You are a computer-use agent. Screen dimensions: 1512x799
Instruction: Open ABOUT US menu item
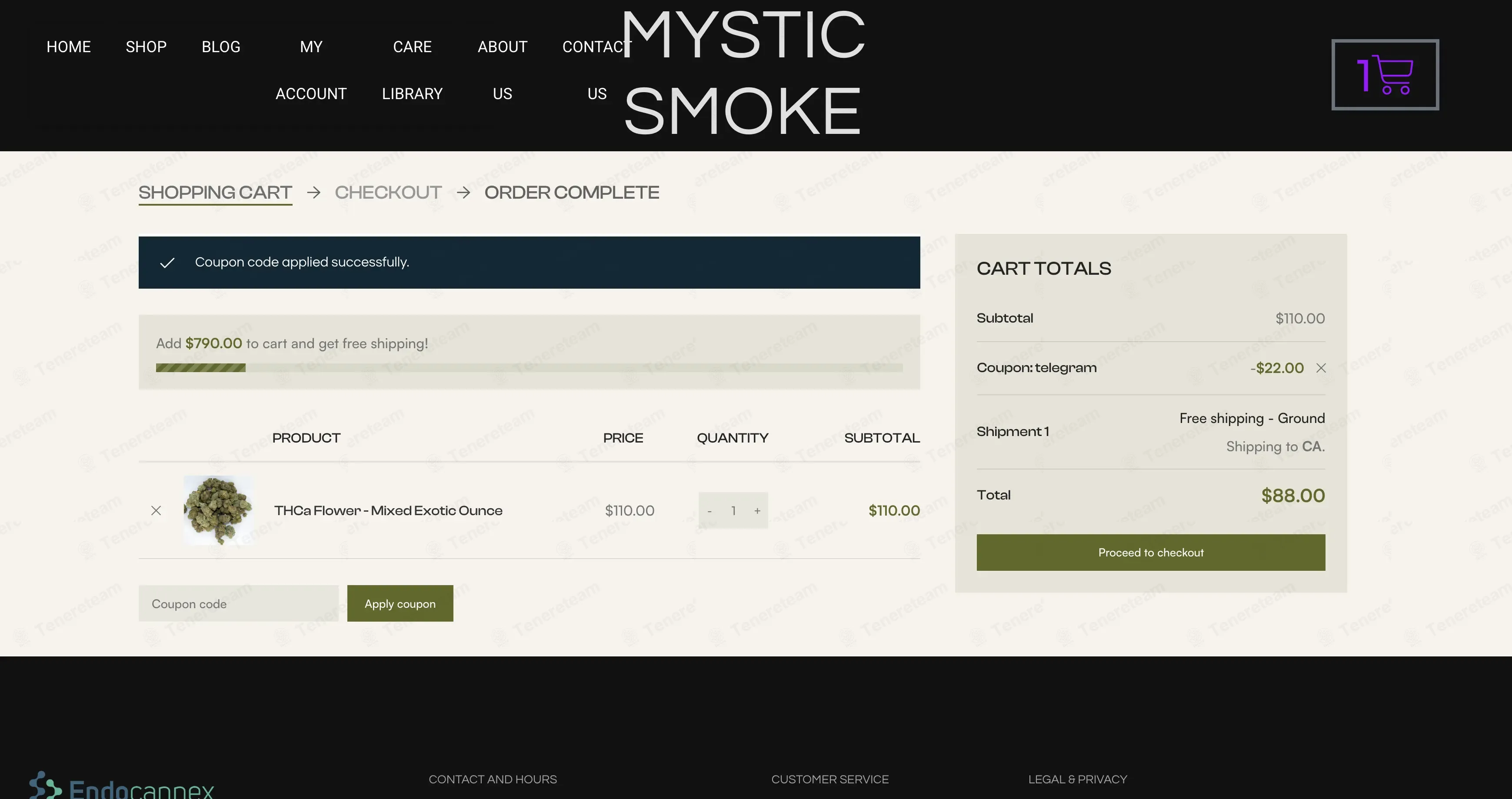pyautogui.click(x=503, y=70)
